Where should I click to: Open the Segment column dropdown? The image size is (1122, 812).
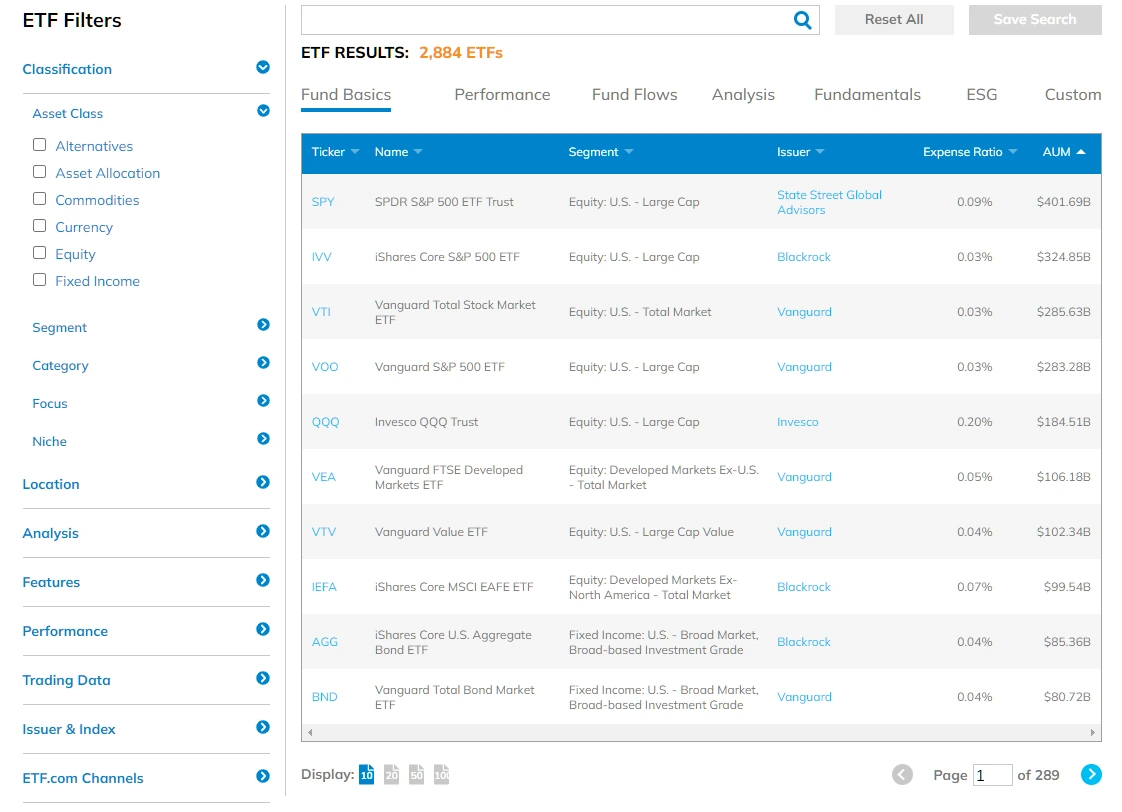coord(629,152)
